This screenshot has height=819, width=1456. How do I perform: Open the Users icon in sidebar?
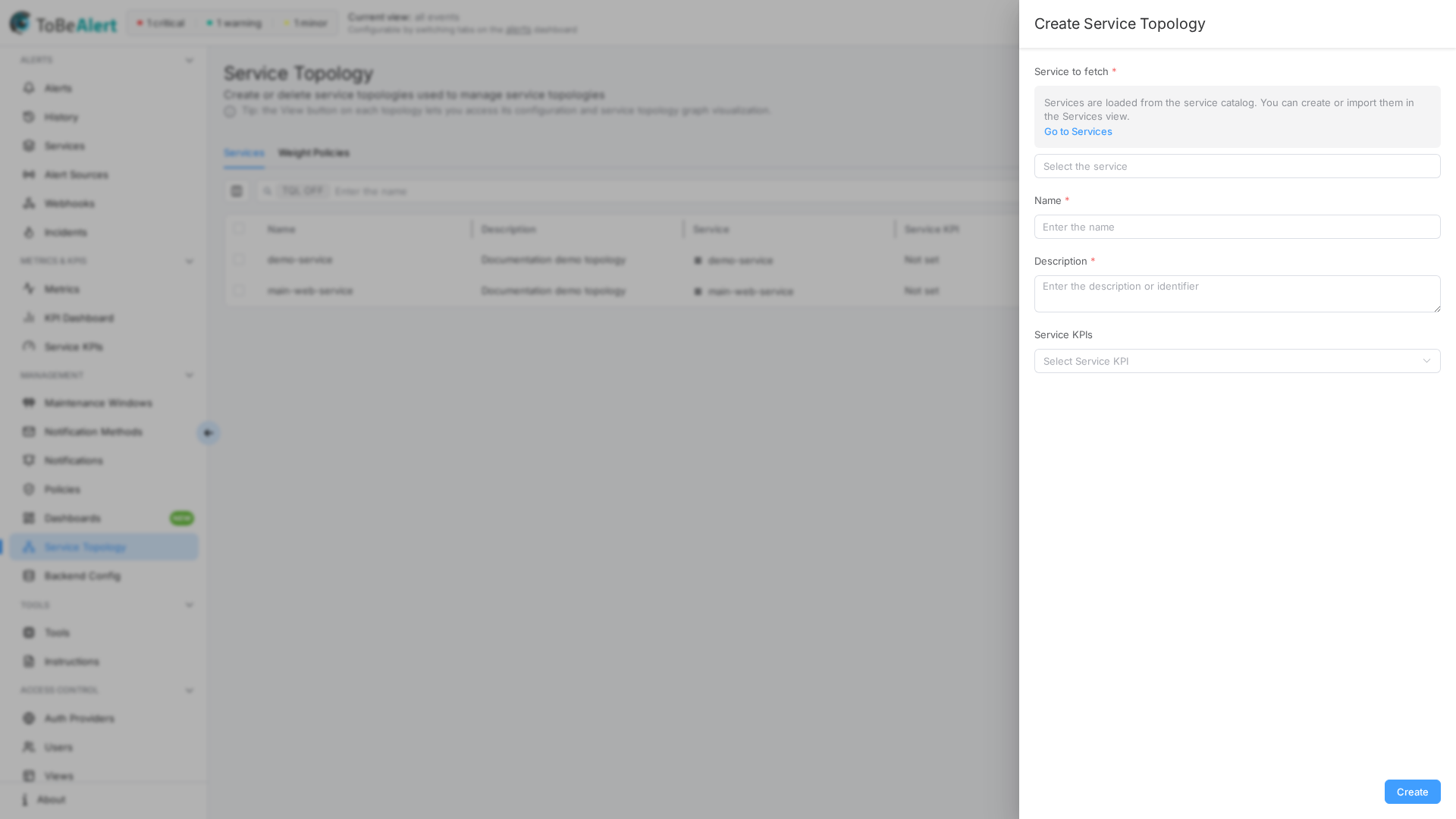29,747
